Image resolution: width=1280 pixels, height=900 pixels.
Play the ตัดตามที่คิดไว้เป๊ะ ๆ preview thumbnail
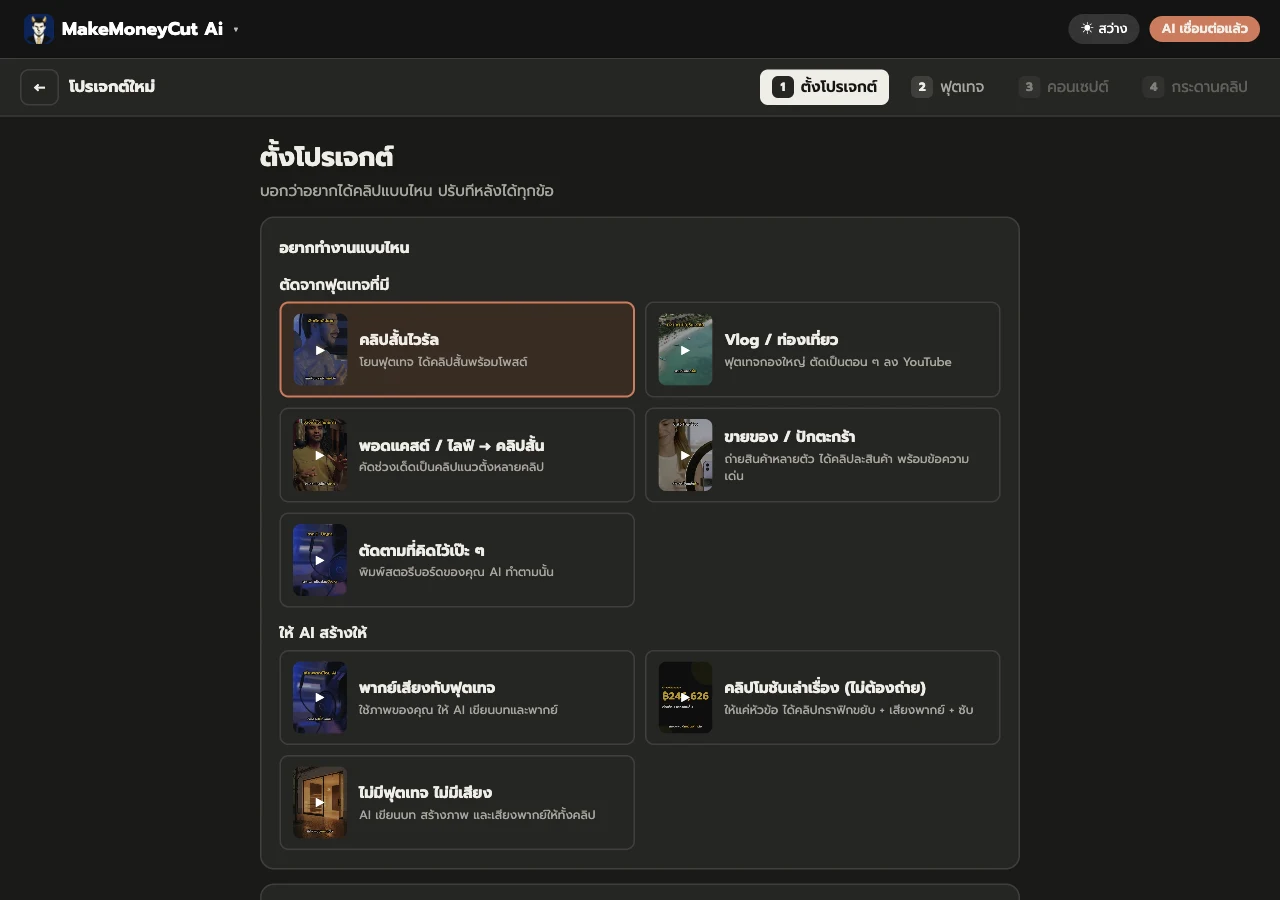click(x=320, y=560)
